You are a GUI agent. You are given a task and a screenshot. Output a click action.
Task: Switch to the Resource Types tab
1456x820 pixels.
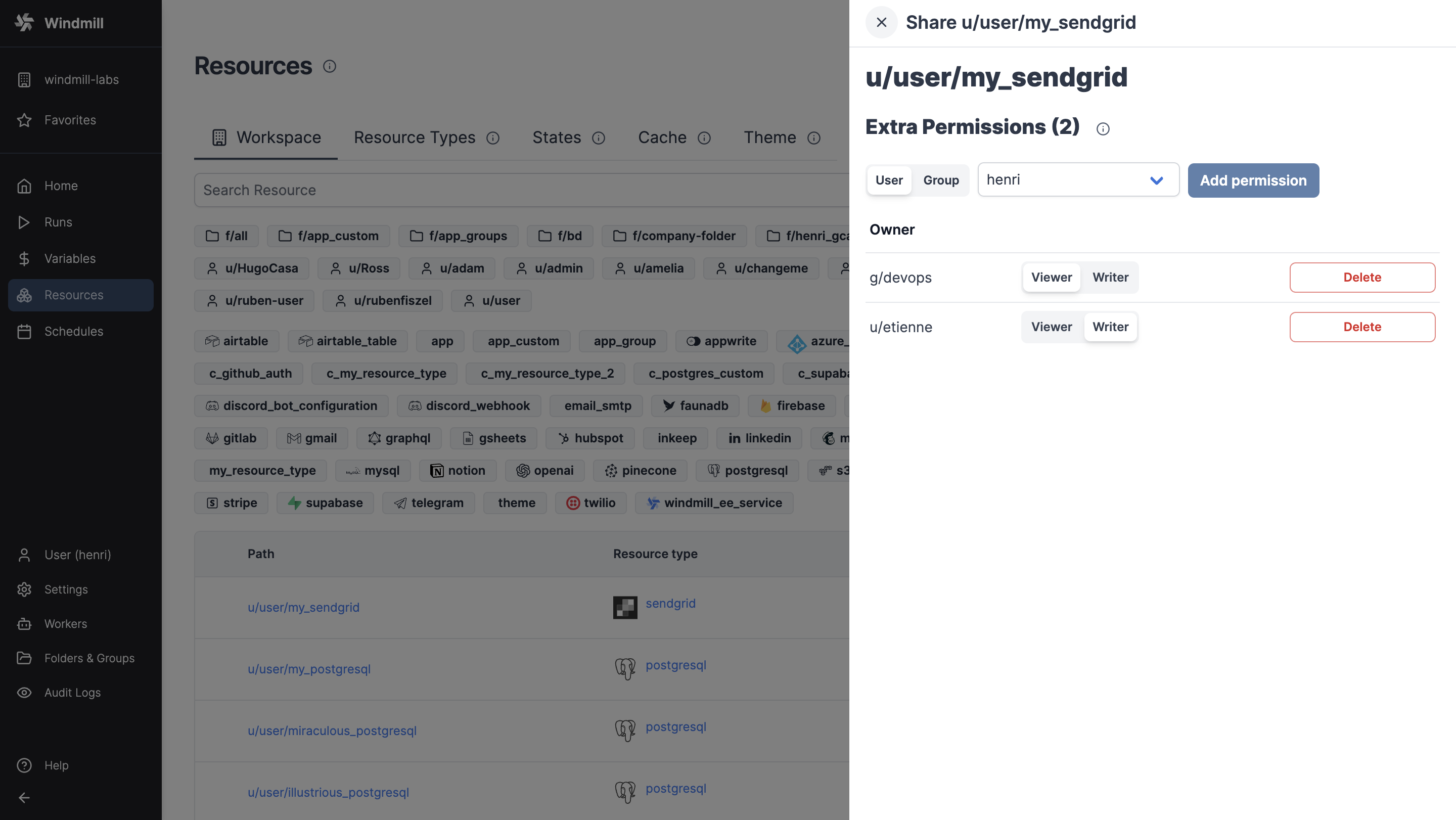[x=415, y=138]
